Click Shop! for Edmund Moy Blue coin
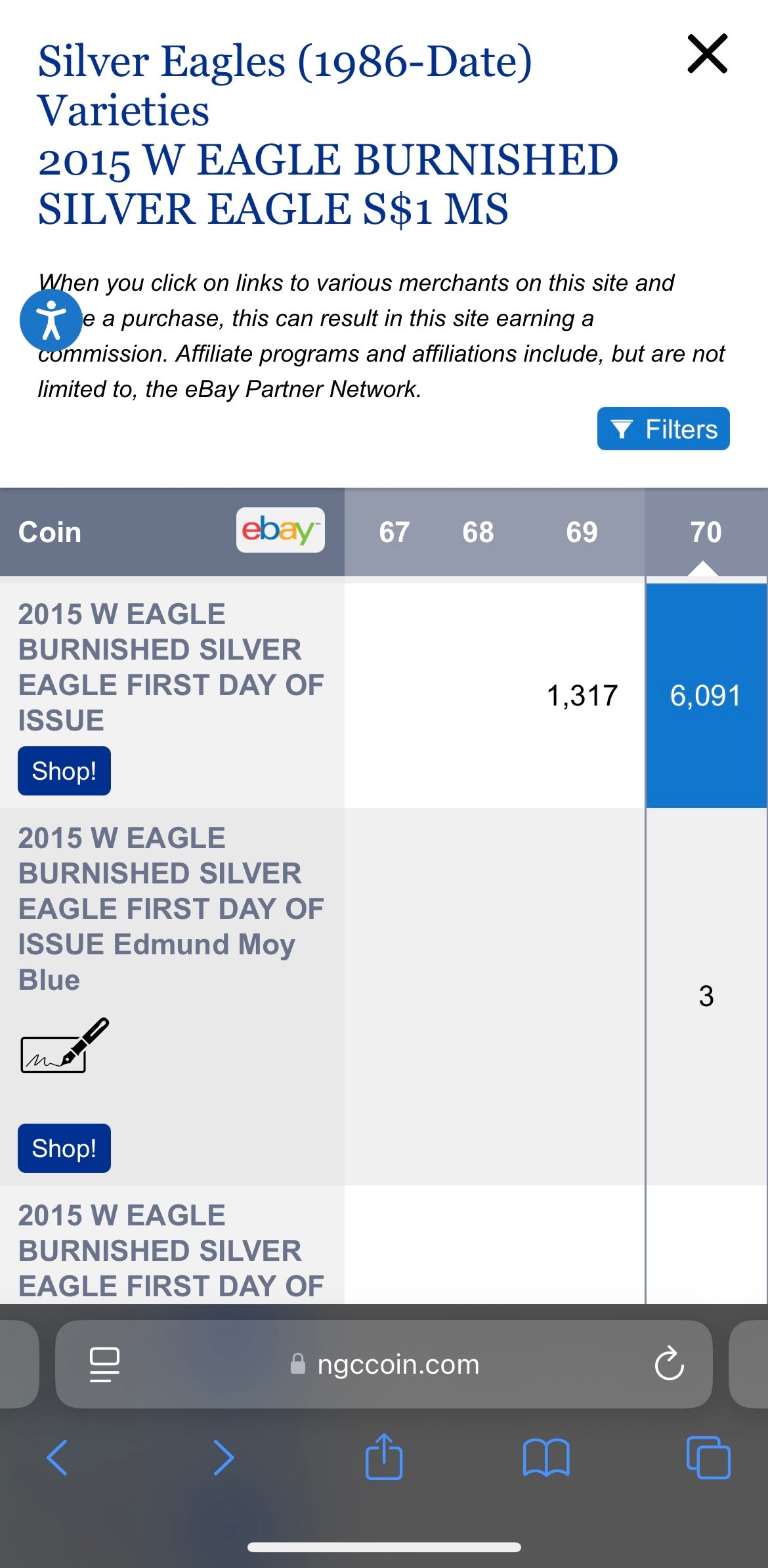The height and width of the screenshot is (1568, 768). click(x=64, y=1148)
